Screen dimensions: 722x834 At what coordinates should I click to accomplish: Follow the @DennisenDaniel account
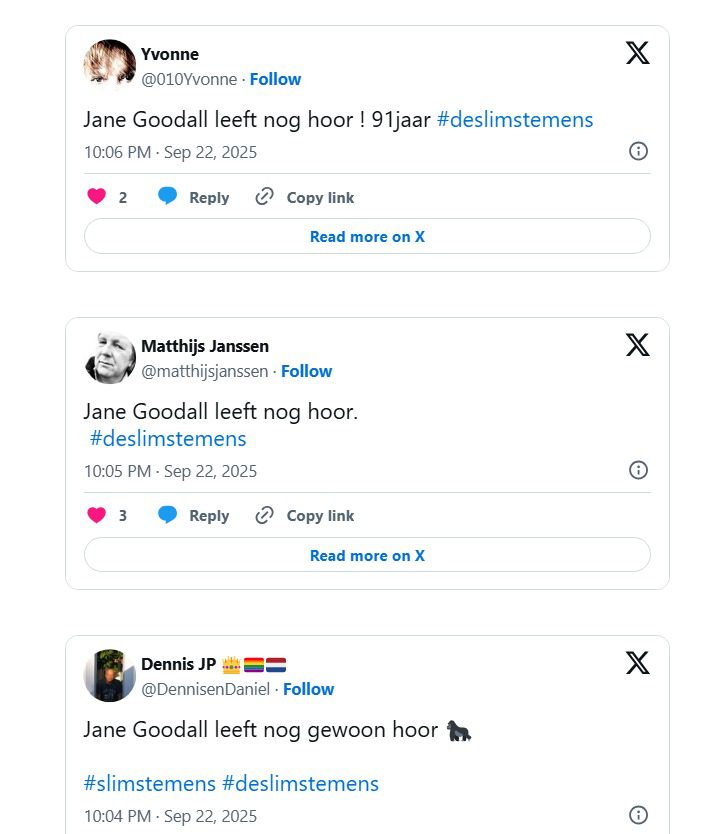click(308, 689)
